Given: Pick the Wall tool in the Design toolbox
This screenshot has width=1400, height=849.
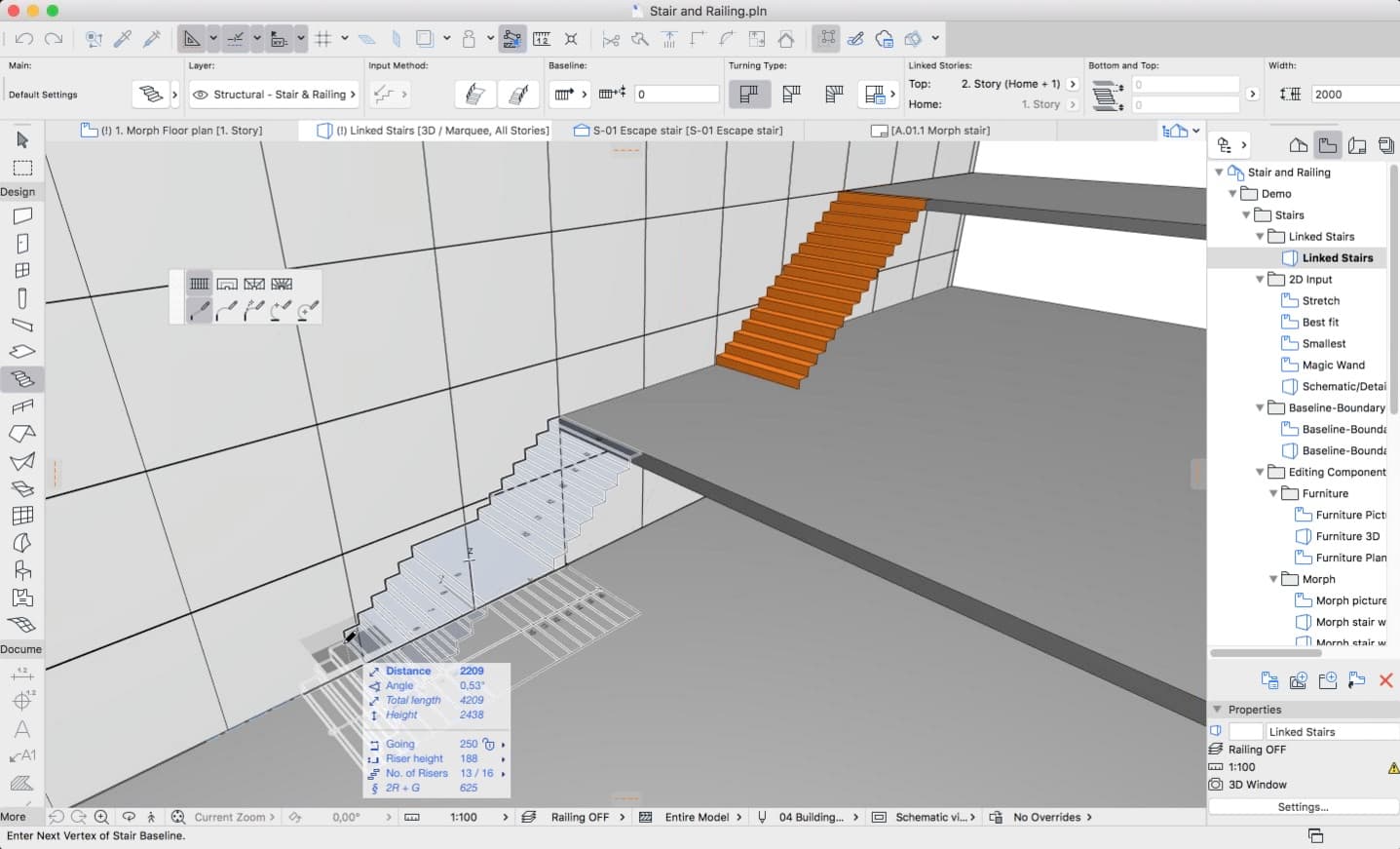Looking at the screenshot, I should pyautogui.click(x=22, y=215).
